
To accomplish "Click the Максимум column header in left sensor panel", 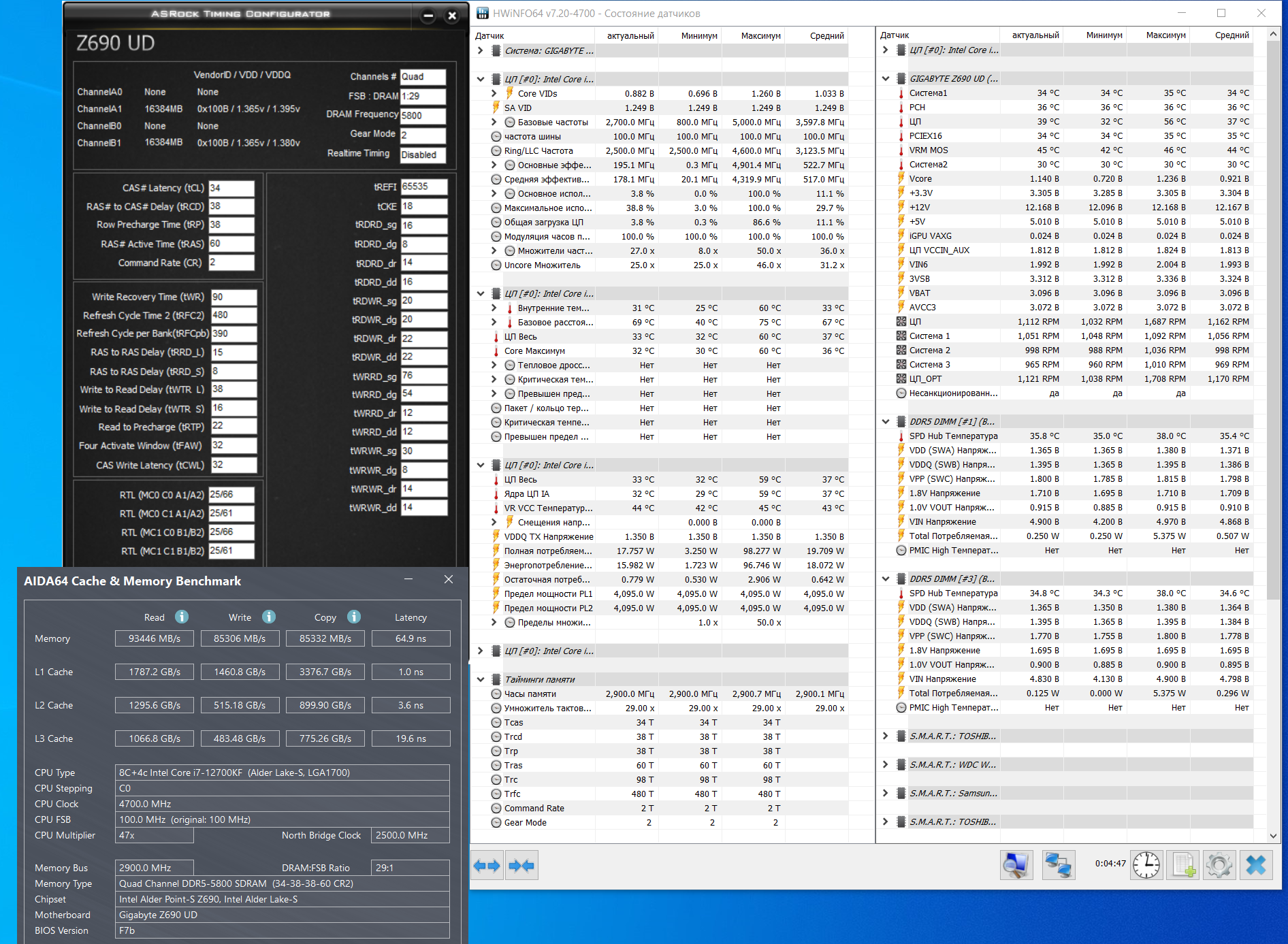I will pyautogui.click(x=754, y=35).
